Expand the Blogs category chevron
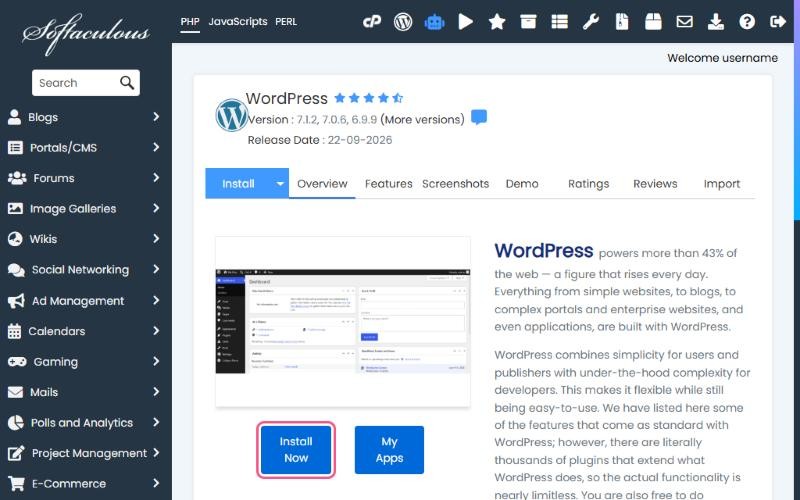Viewport: 800px width, 500px height. [x=156, y=117]
